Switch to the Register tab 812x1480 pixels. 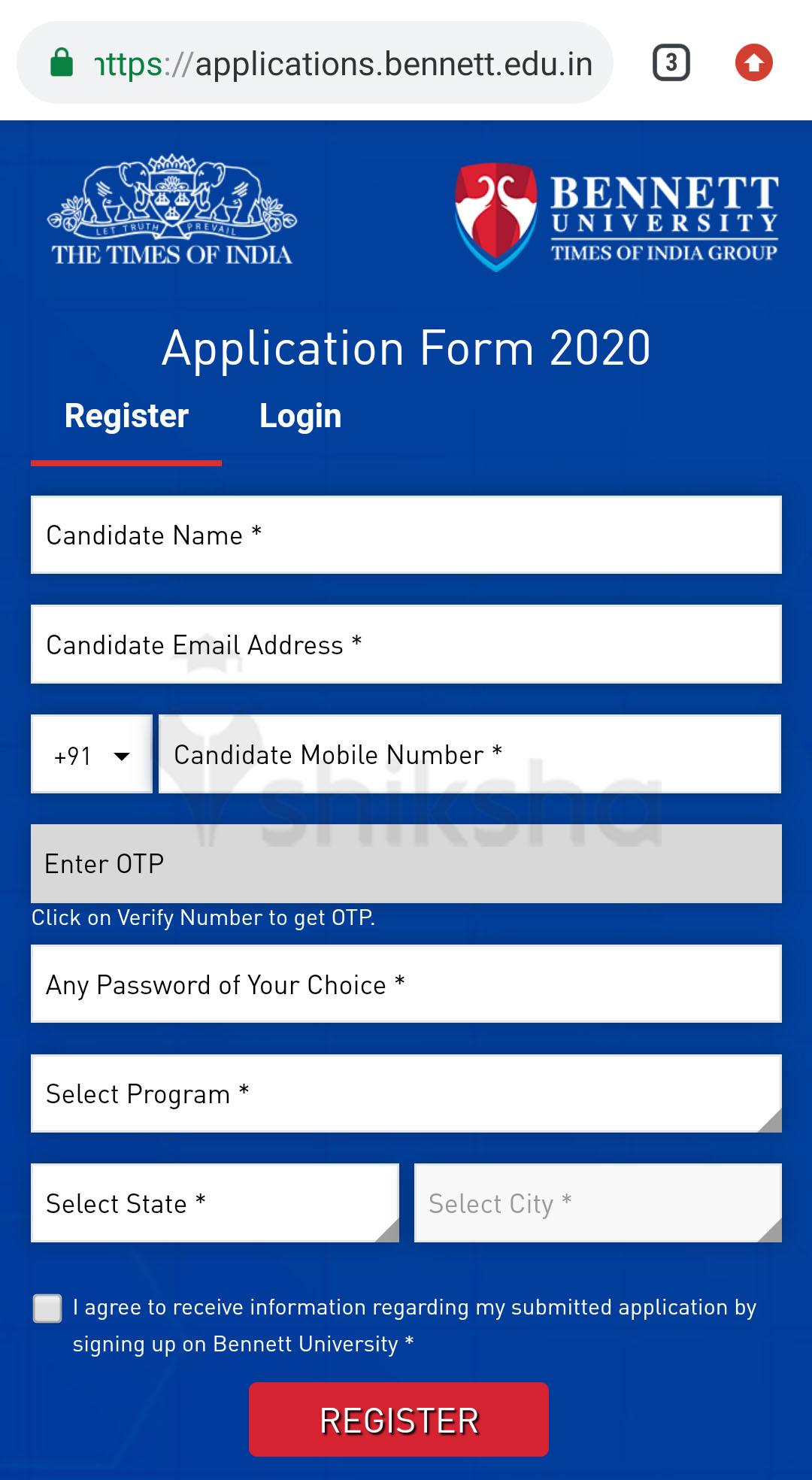point(126,417)
